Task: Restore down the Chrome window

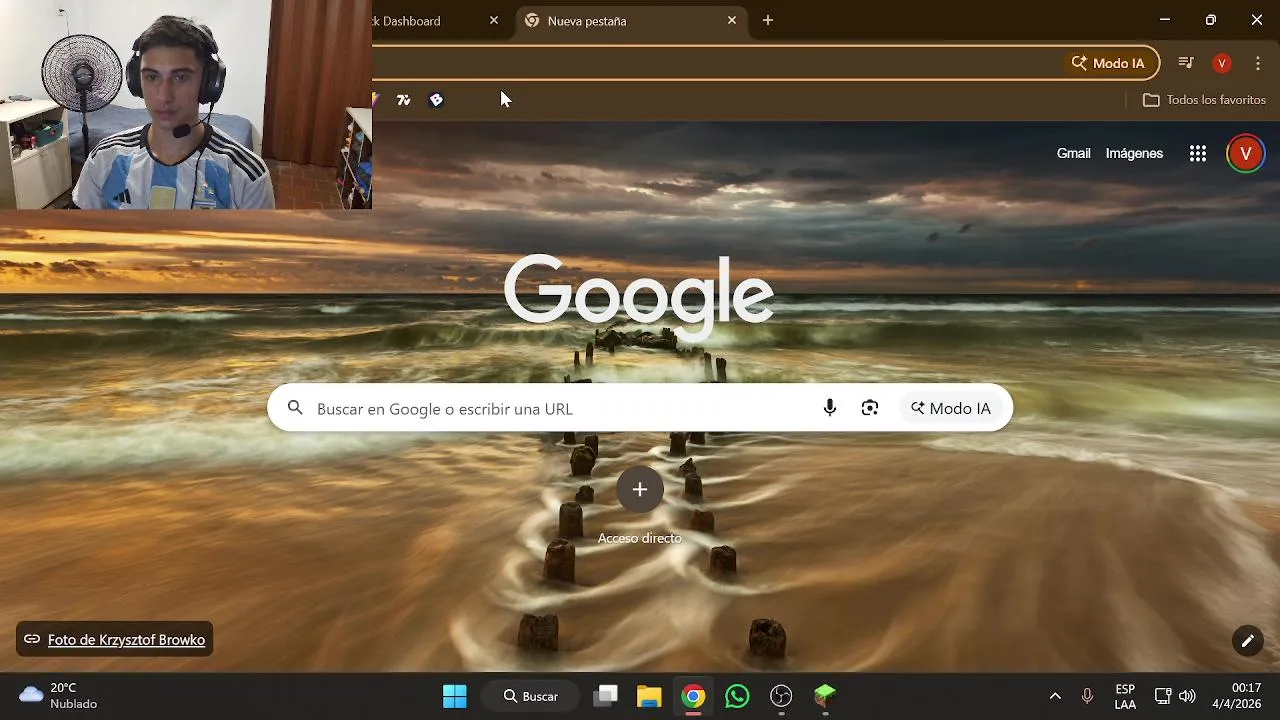Action: tap(1211, 20)
